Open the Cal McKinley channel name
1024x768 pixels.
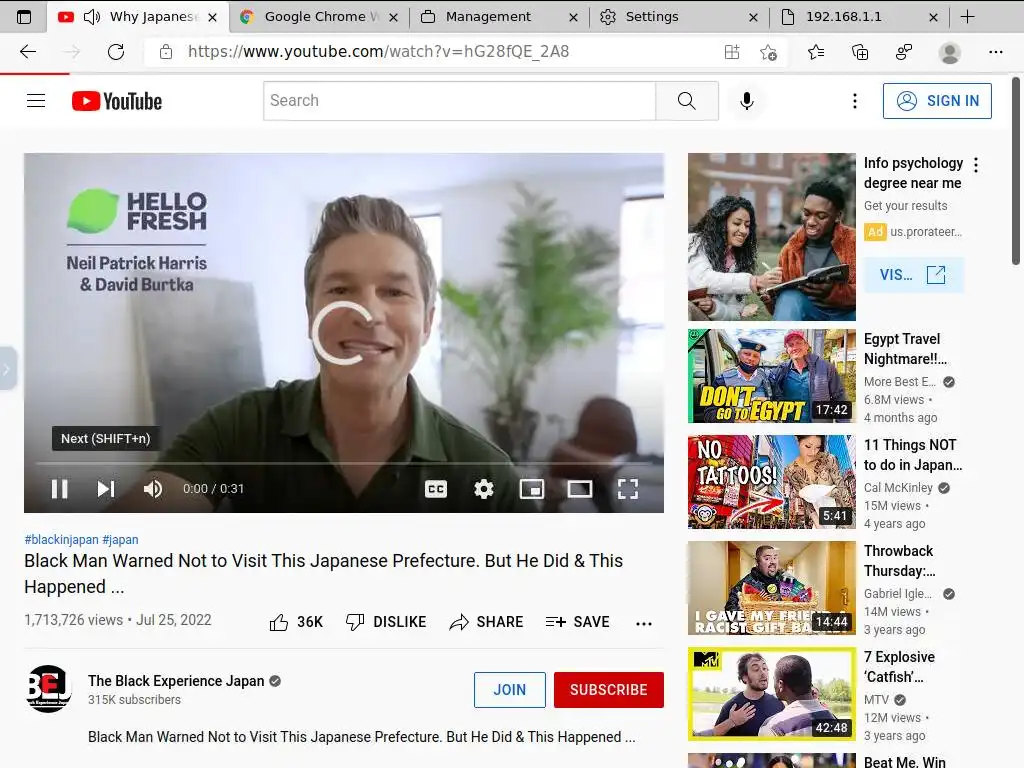click(898, 487)
